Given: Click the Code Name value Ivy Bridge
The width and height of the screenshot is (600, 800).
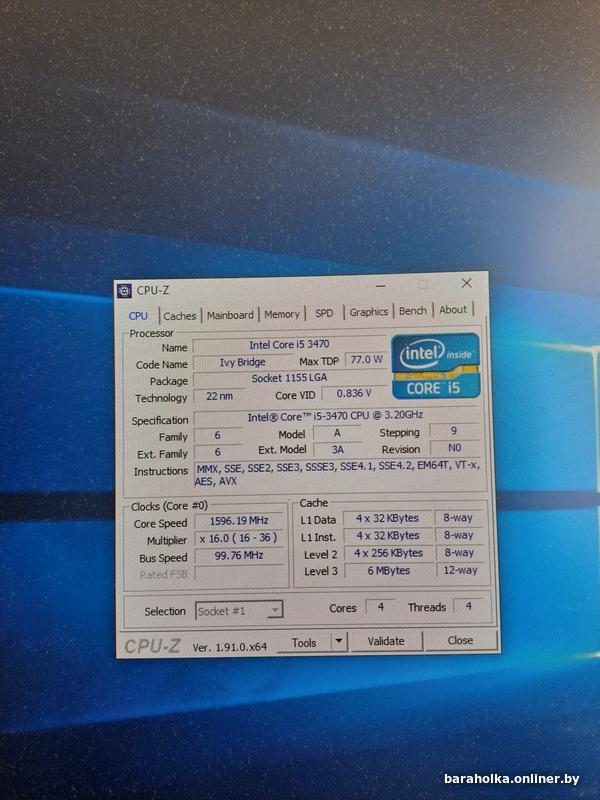Looking at the screenshot, I should pyautogui.click(x=242, y=362).
